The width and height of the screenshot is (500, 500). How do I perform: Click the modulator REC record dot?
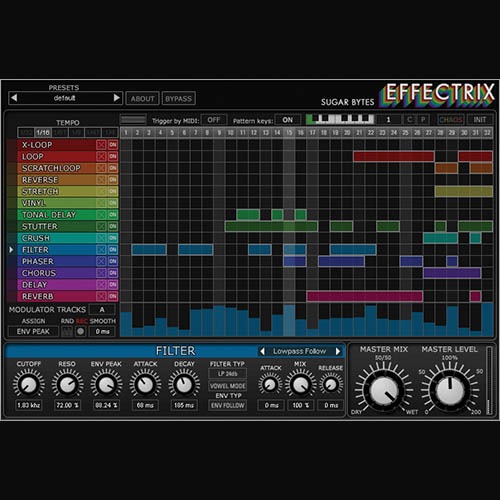80,331
